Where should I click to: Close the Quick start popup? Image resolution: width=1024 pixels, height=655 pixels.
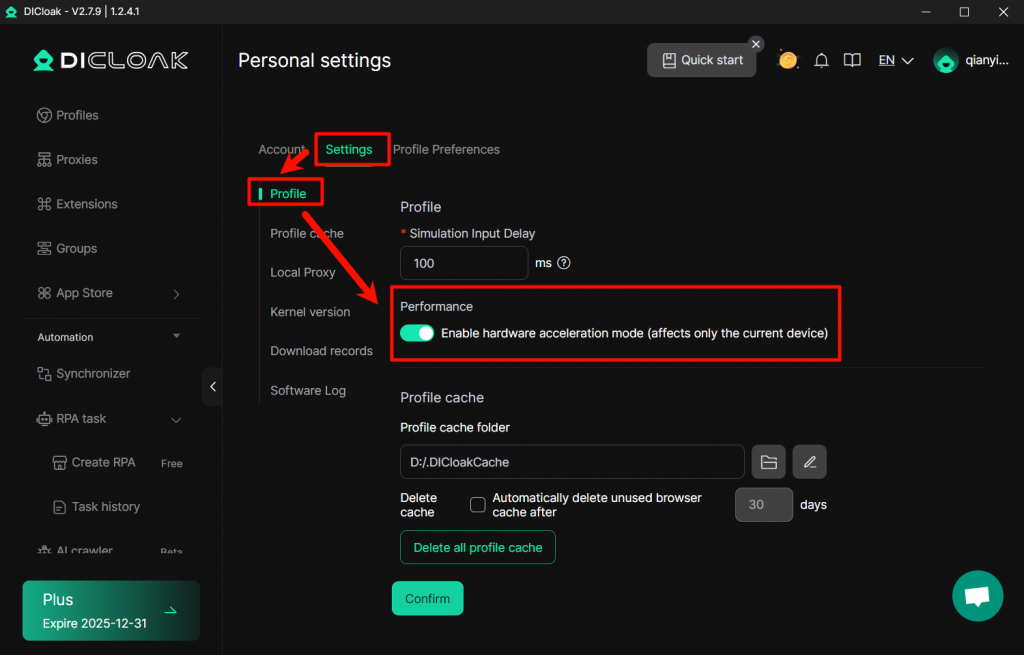point(756,44)
